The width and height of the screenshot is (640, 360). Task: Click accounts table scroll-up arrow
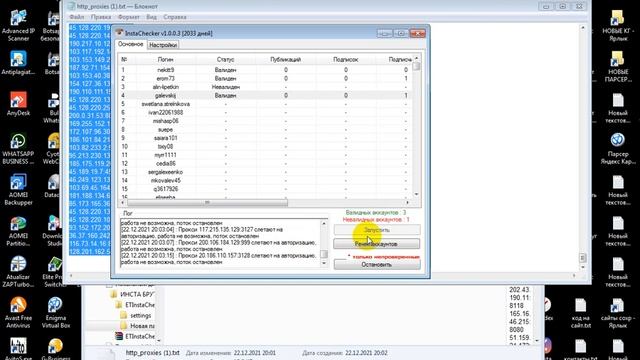pos(416,58)
